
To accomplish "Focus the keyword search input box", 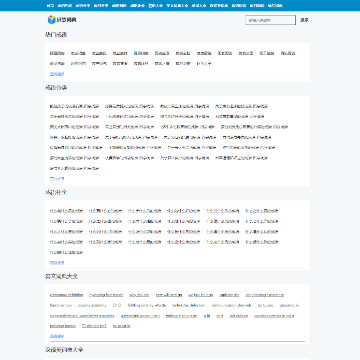I will tap(270, 20).
